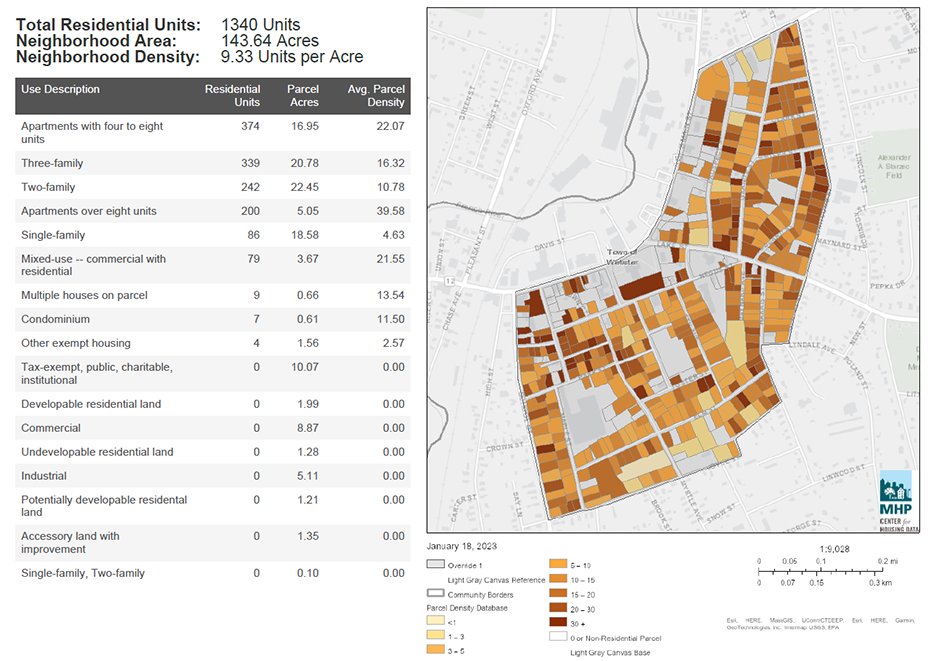Click the CROWN ST street label
This screenshot has width=936, height=661.
[x=504, y=446]
